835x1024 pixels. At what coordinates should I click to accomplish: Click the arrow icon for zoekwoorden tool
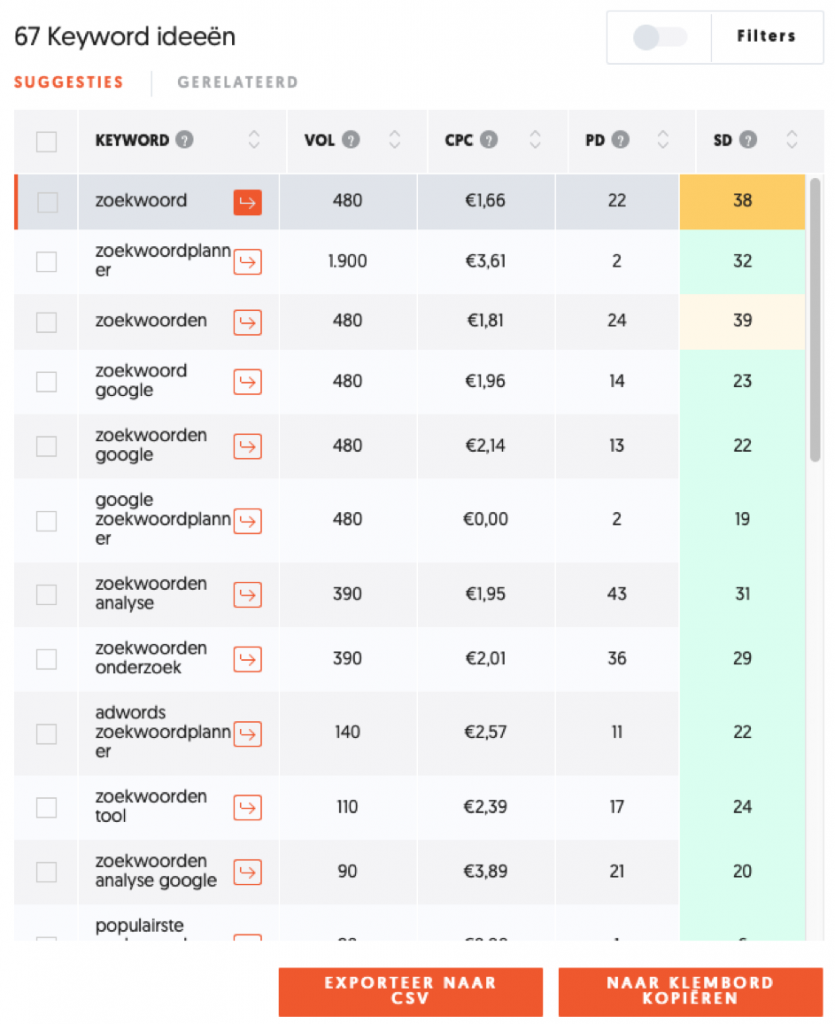(247, 807)
